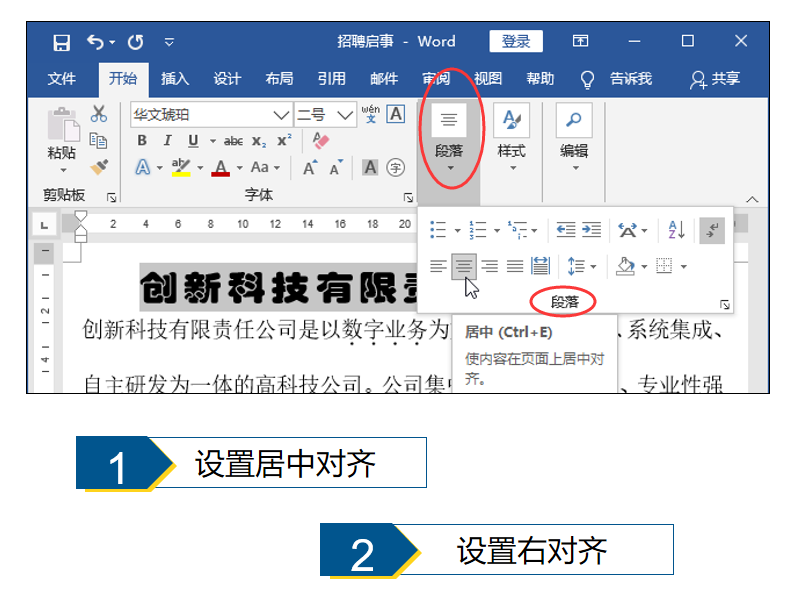Click the Sort A-Z icon

click(x=676, y=230)
